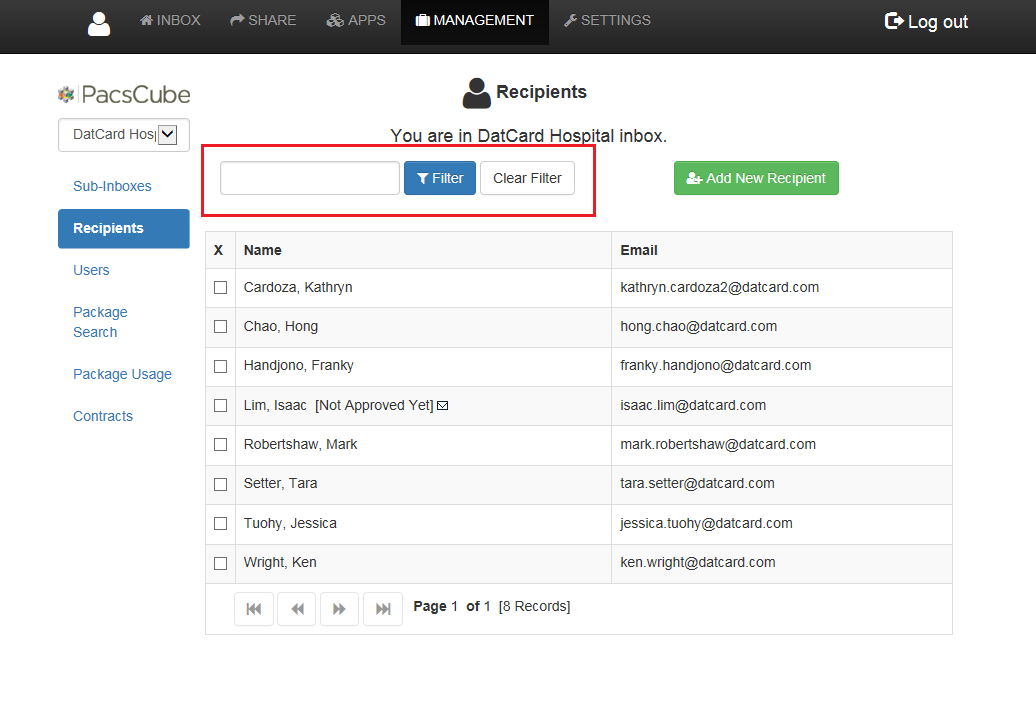1036x715 pixels.
Task: Click Add New Recipient button
Action: (x=757, y=178)
